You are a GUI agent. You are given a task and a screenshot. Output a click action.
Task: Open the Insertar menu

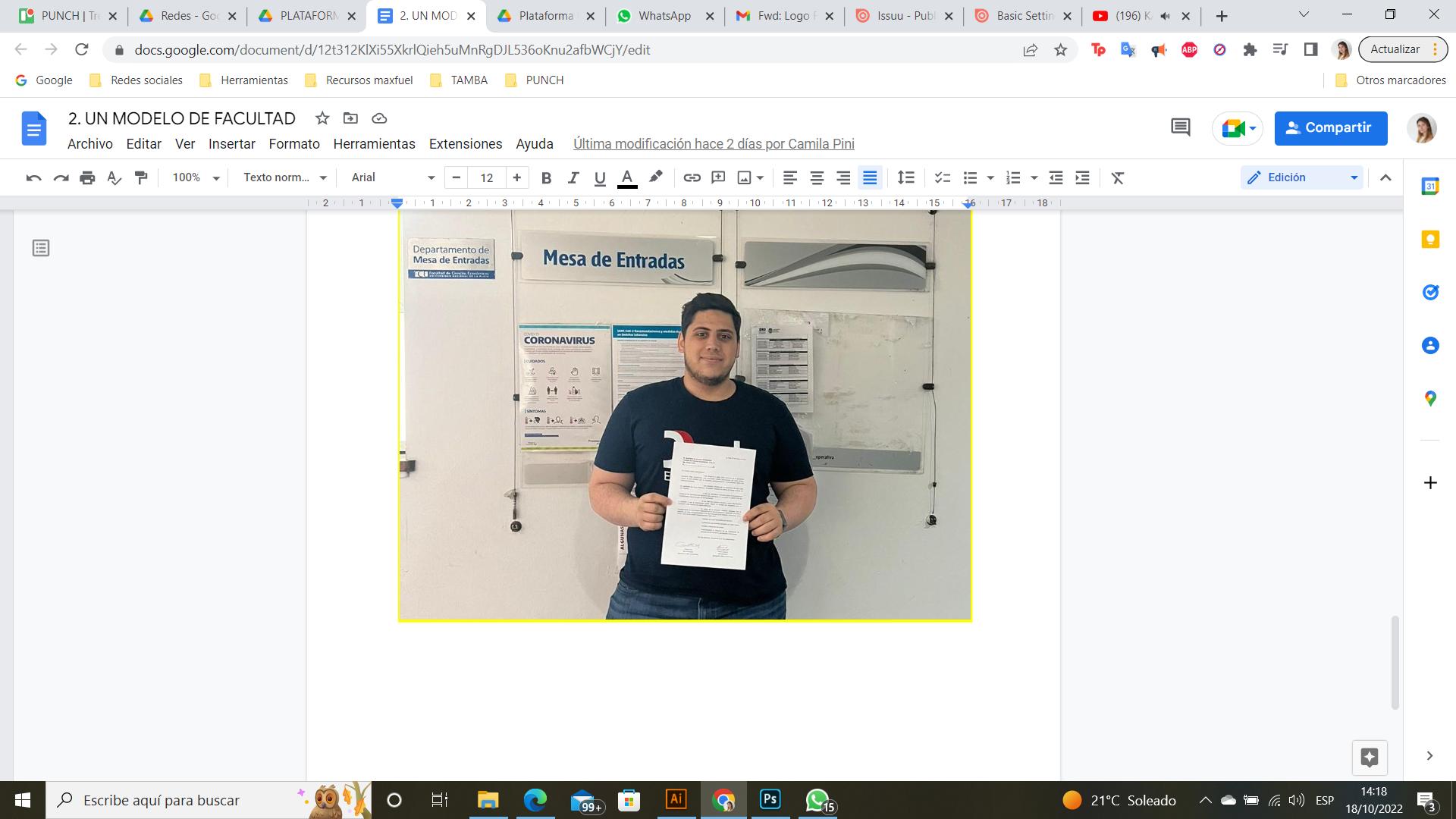click(x=231, y=144)
